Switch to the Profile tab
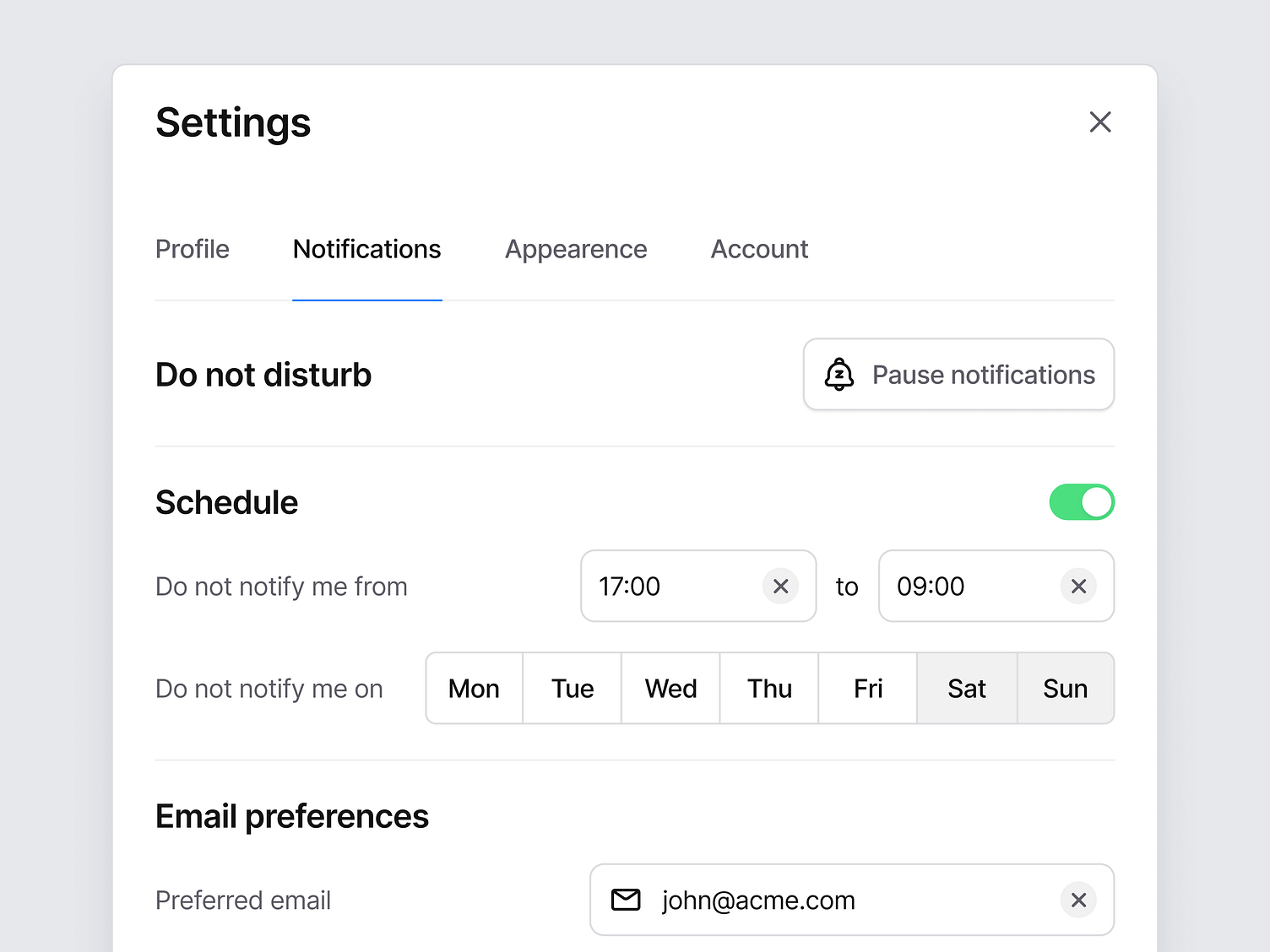Image resolution: width=1270 pixels, height=952 pixels. (x=192, y=249)
